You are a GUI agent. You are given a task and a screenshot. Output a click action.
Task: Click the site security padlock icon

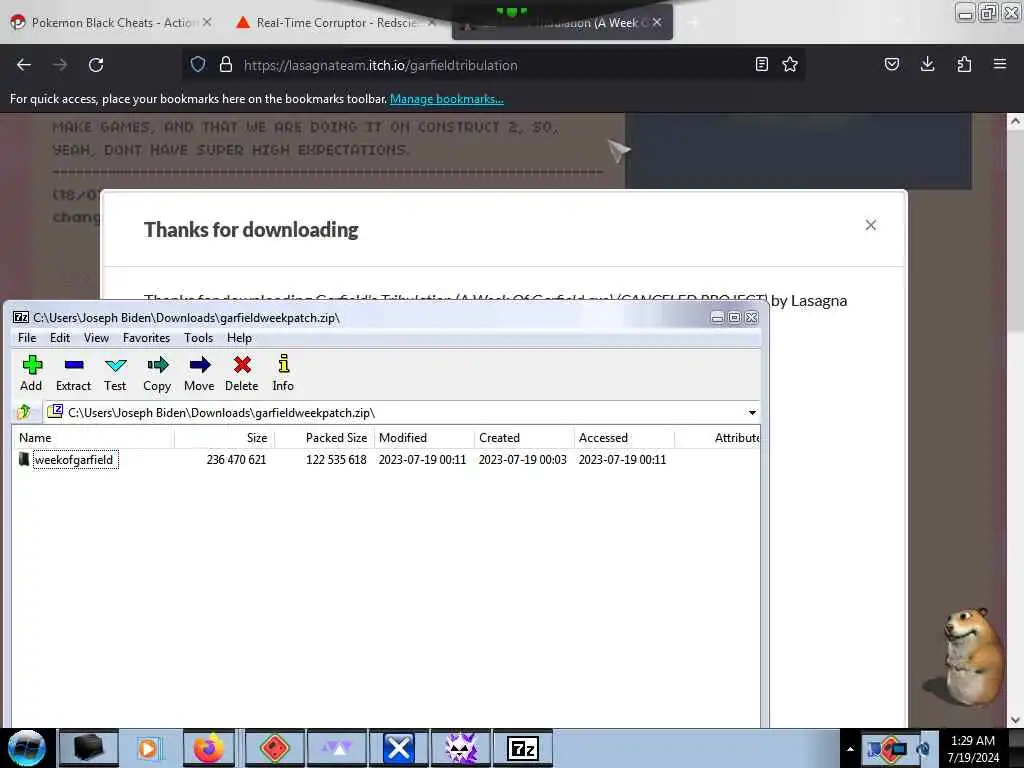226,65
